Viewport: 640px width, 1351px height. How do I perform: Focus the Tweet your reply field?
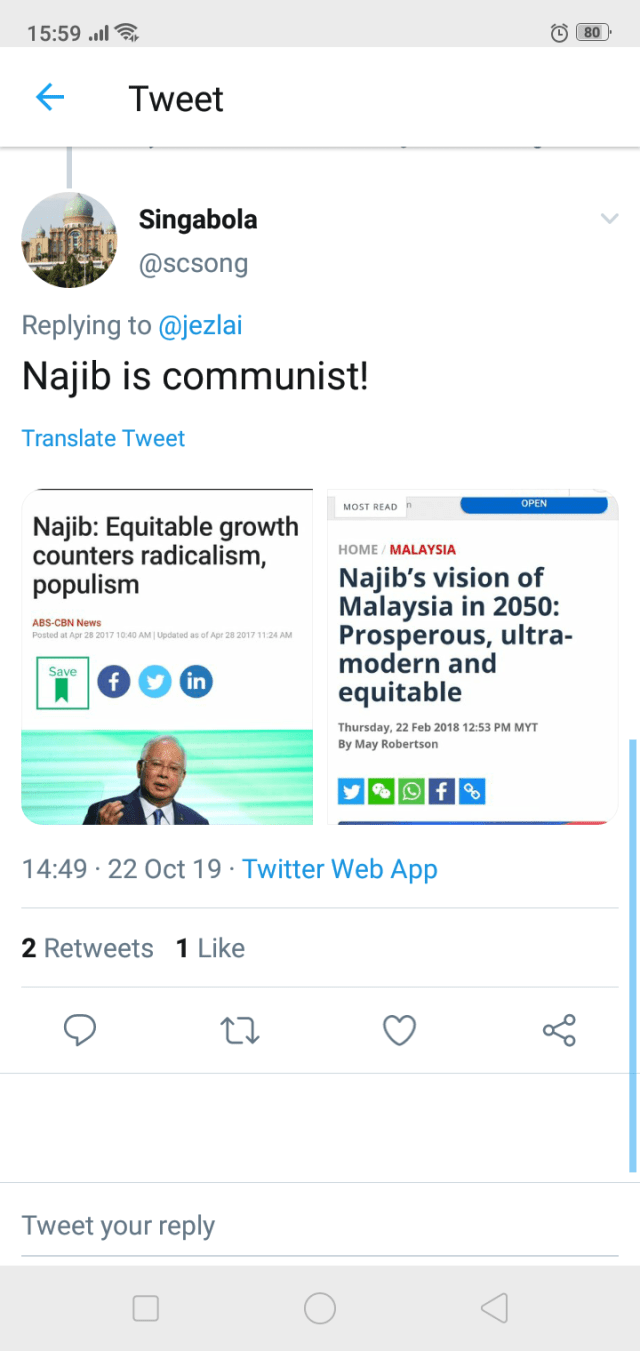click(x=320, y=1226)
